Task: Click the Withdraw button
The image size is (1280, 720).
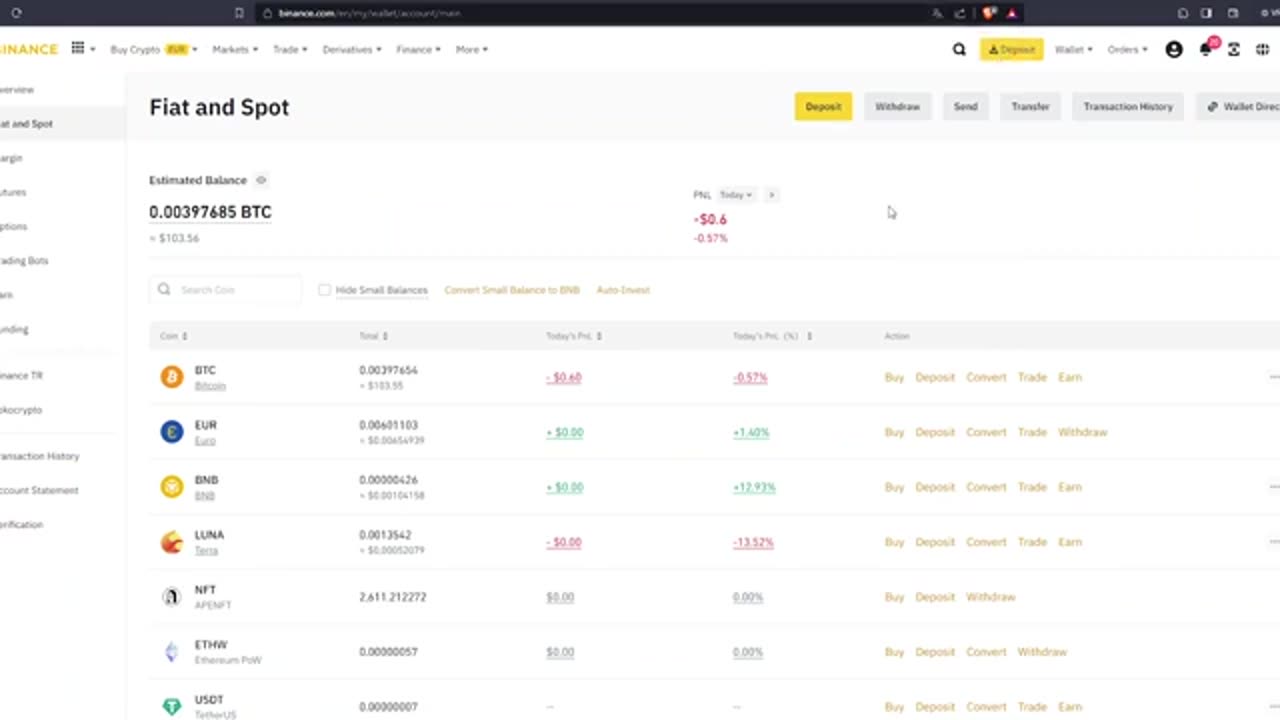Action: pyautogui.click(x=897, y=106)
